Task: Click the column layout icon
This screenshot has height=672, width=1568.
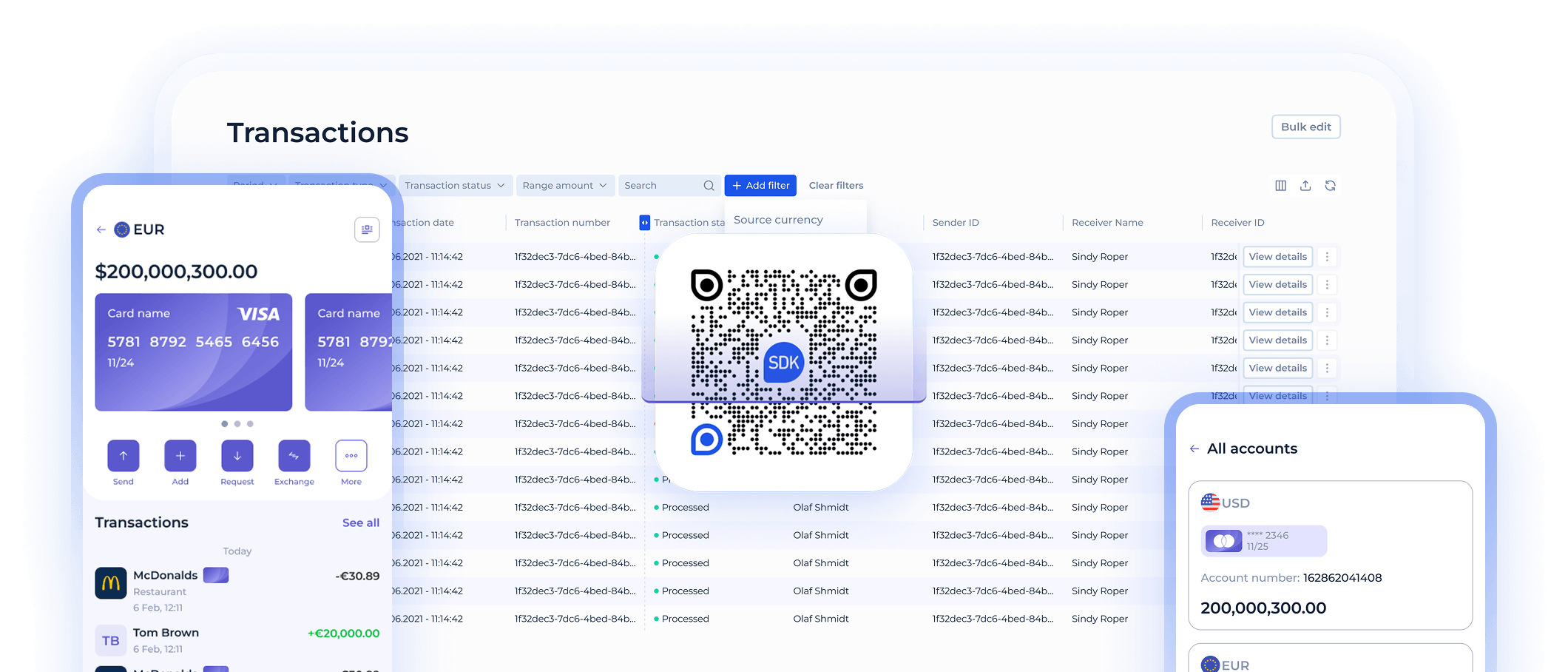Action: 1281,186
